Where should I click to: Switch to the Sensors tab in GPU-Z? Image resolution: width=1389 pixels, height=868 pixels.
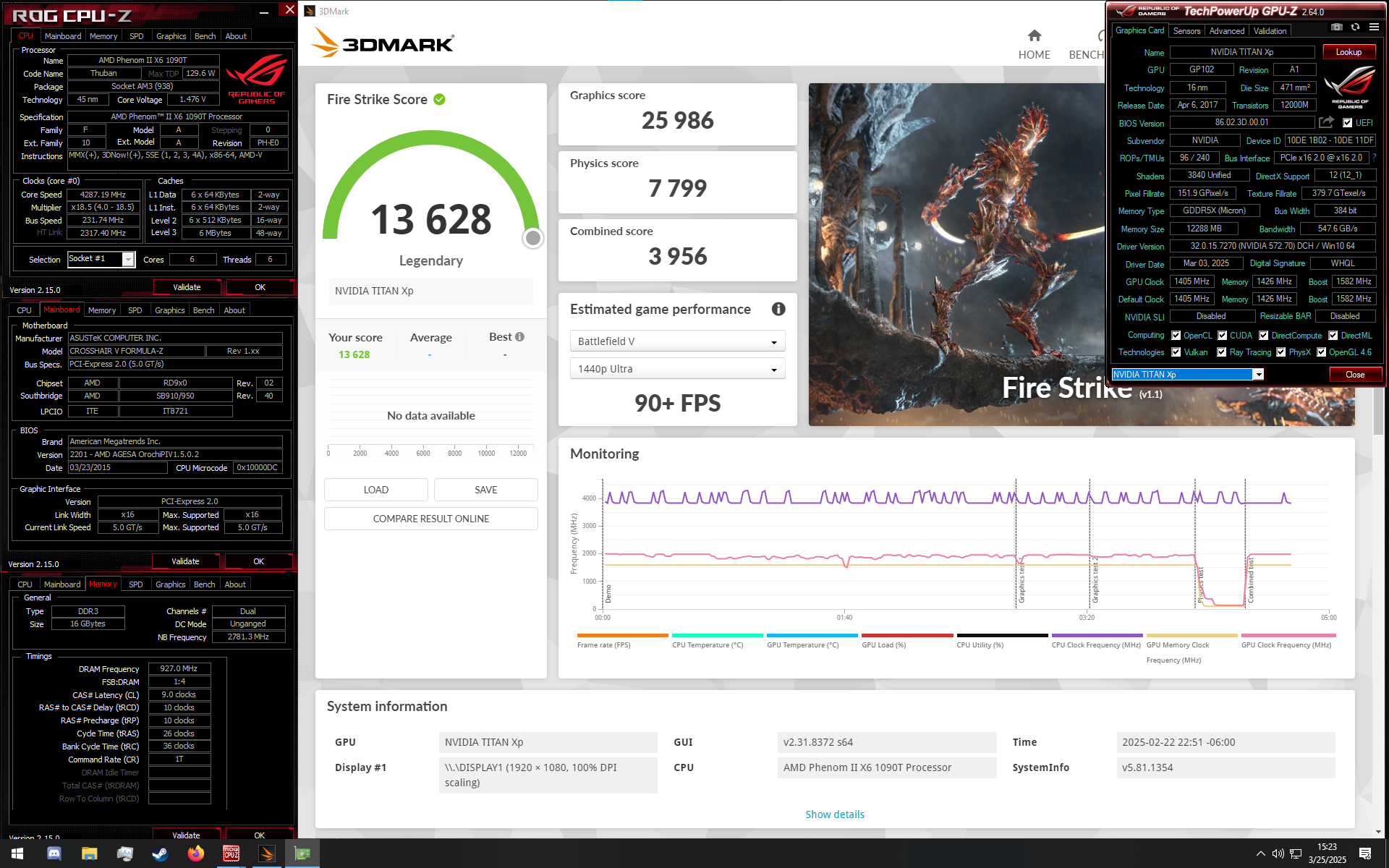coord(1186,31)
